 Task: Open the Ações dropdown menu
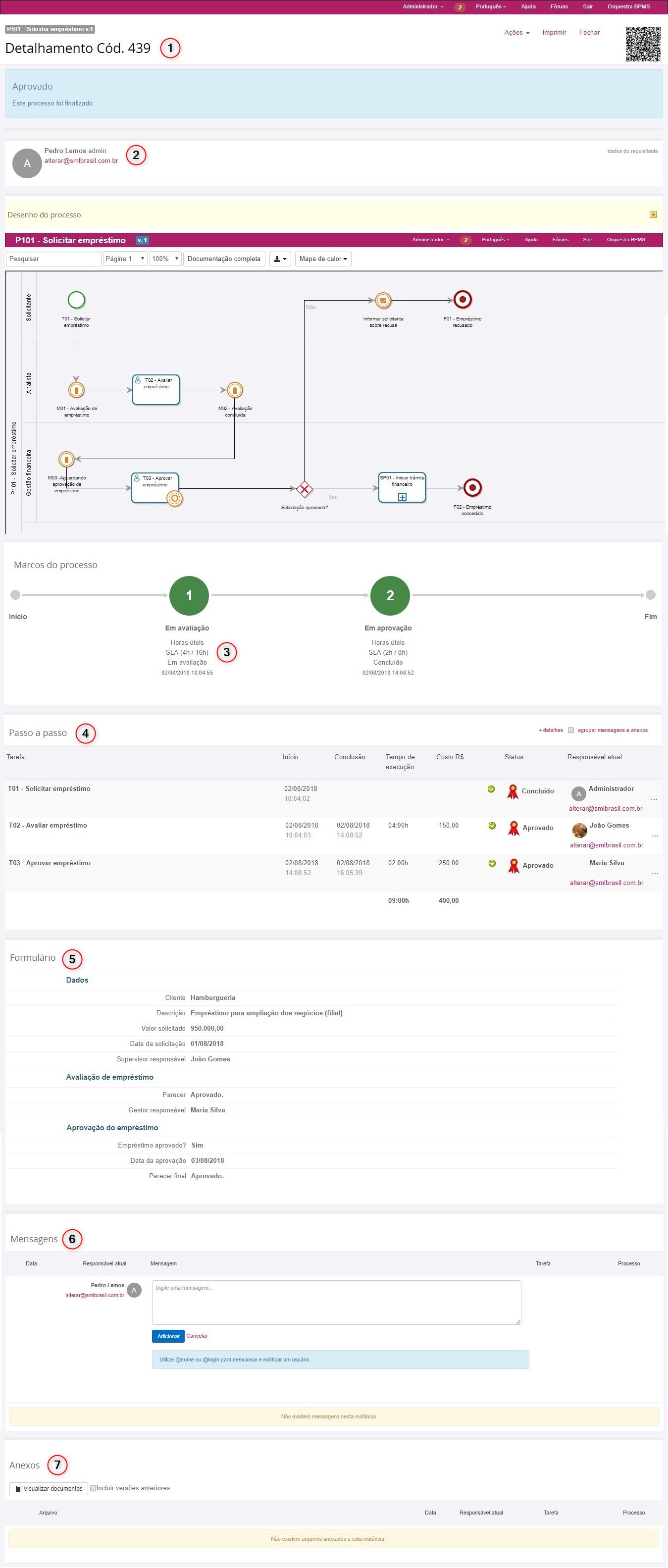[516, 32]
